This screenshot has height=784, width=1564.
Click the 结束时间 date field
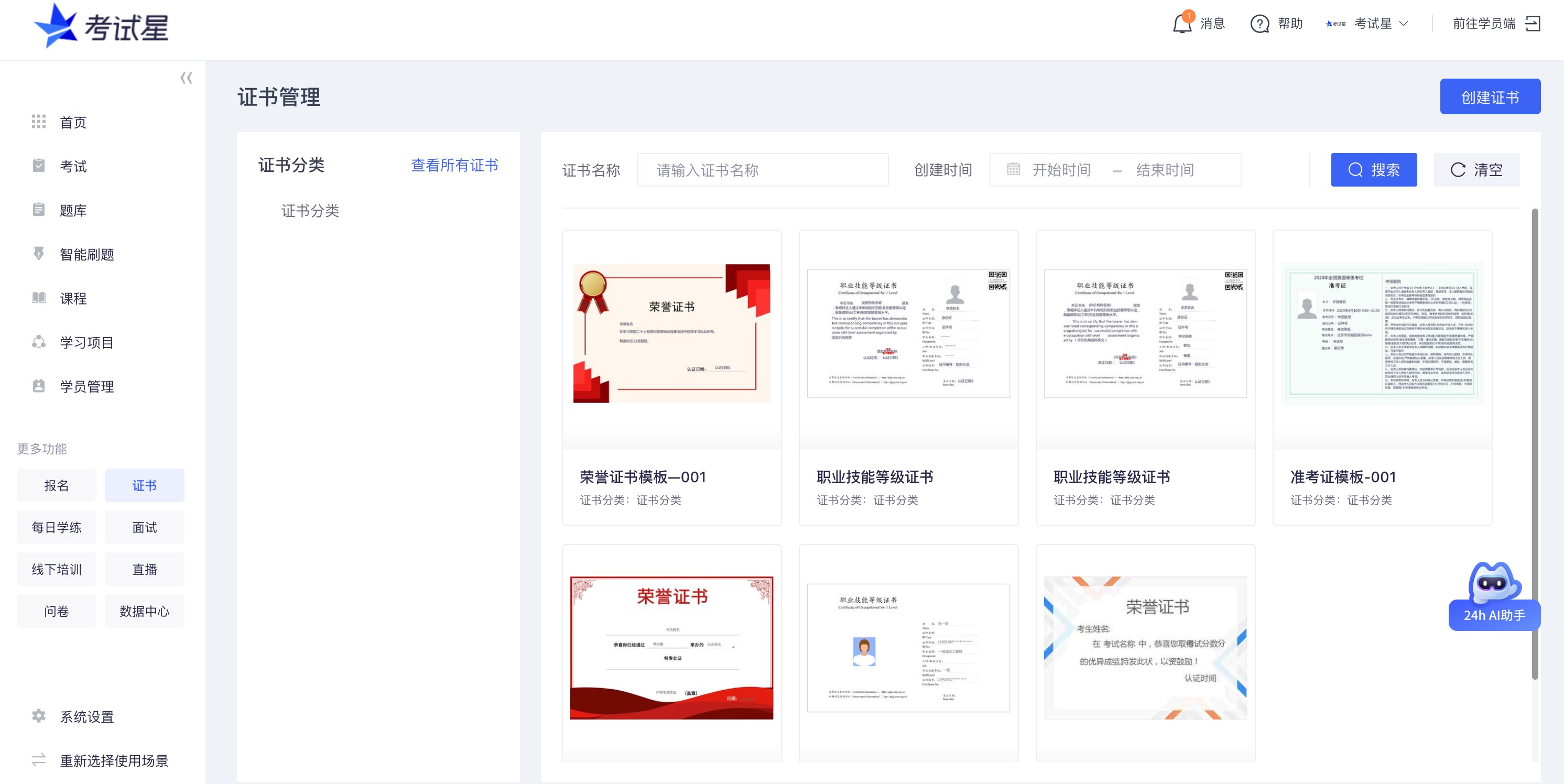[1165, 170]
